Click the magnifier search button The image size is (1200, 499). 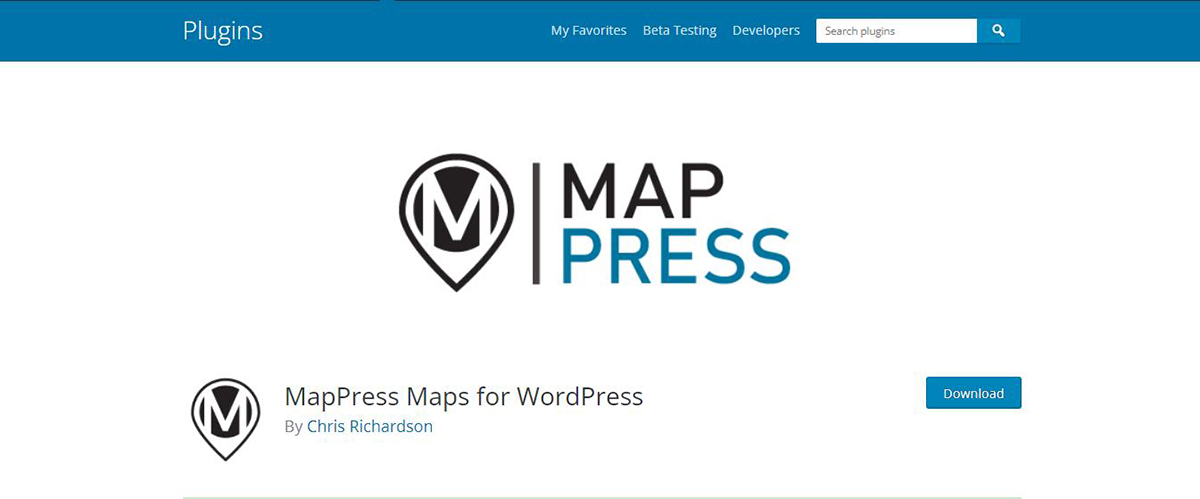click(x=998, y=31)
